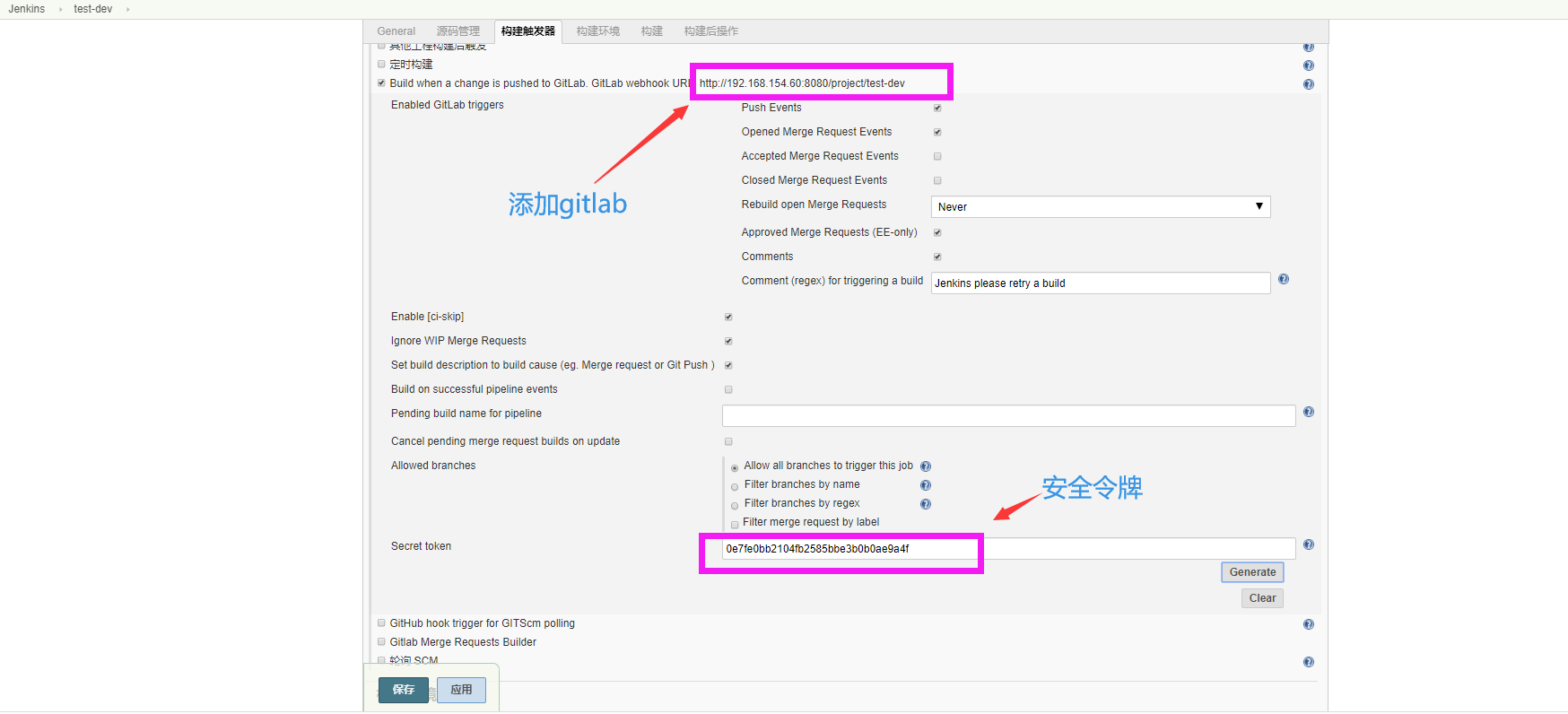
Task: Click 应用 apply button
Action: 461,690
